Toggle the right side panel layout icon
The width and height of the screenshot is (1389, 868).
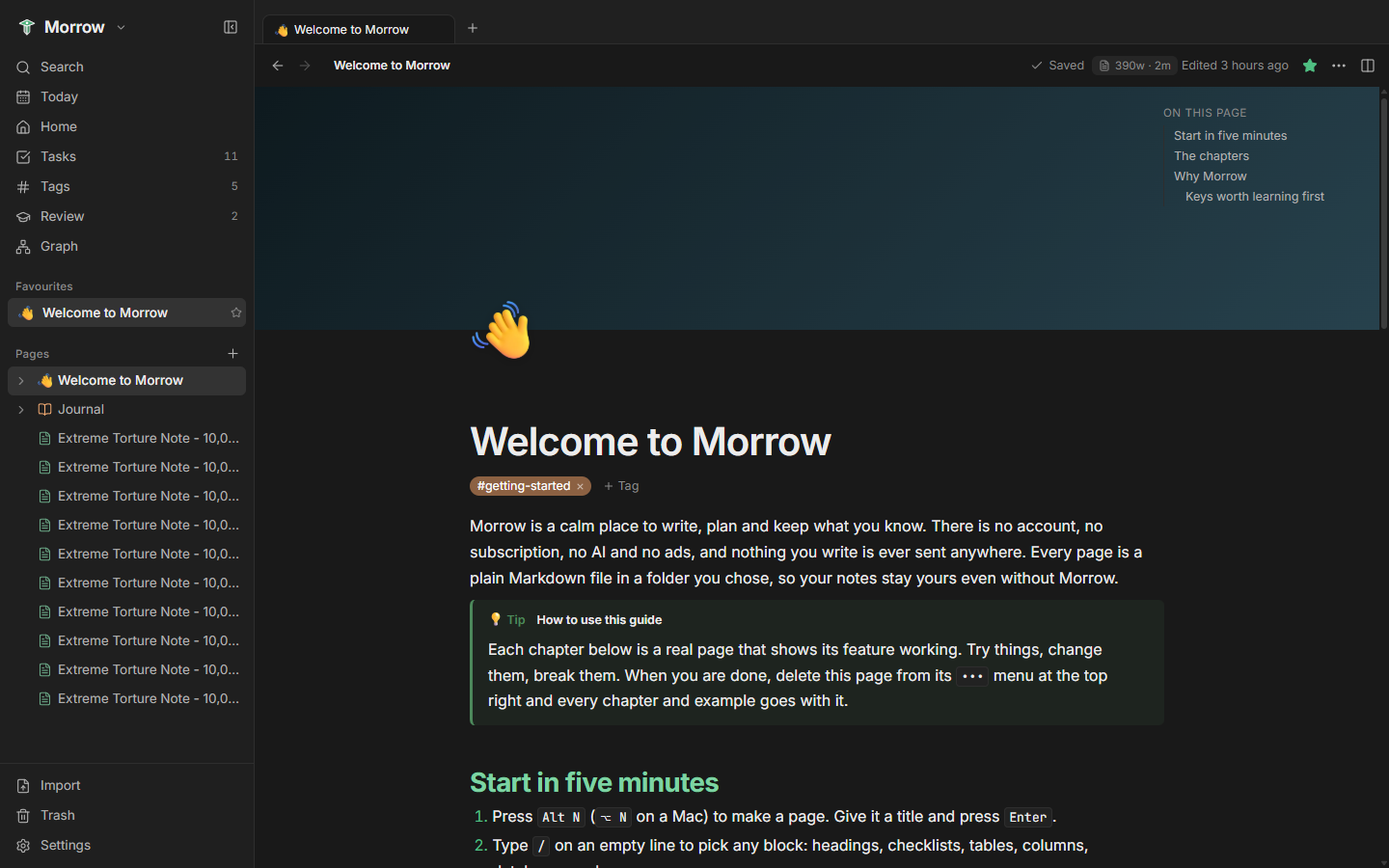[1368, 66]
